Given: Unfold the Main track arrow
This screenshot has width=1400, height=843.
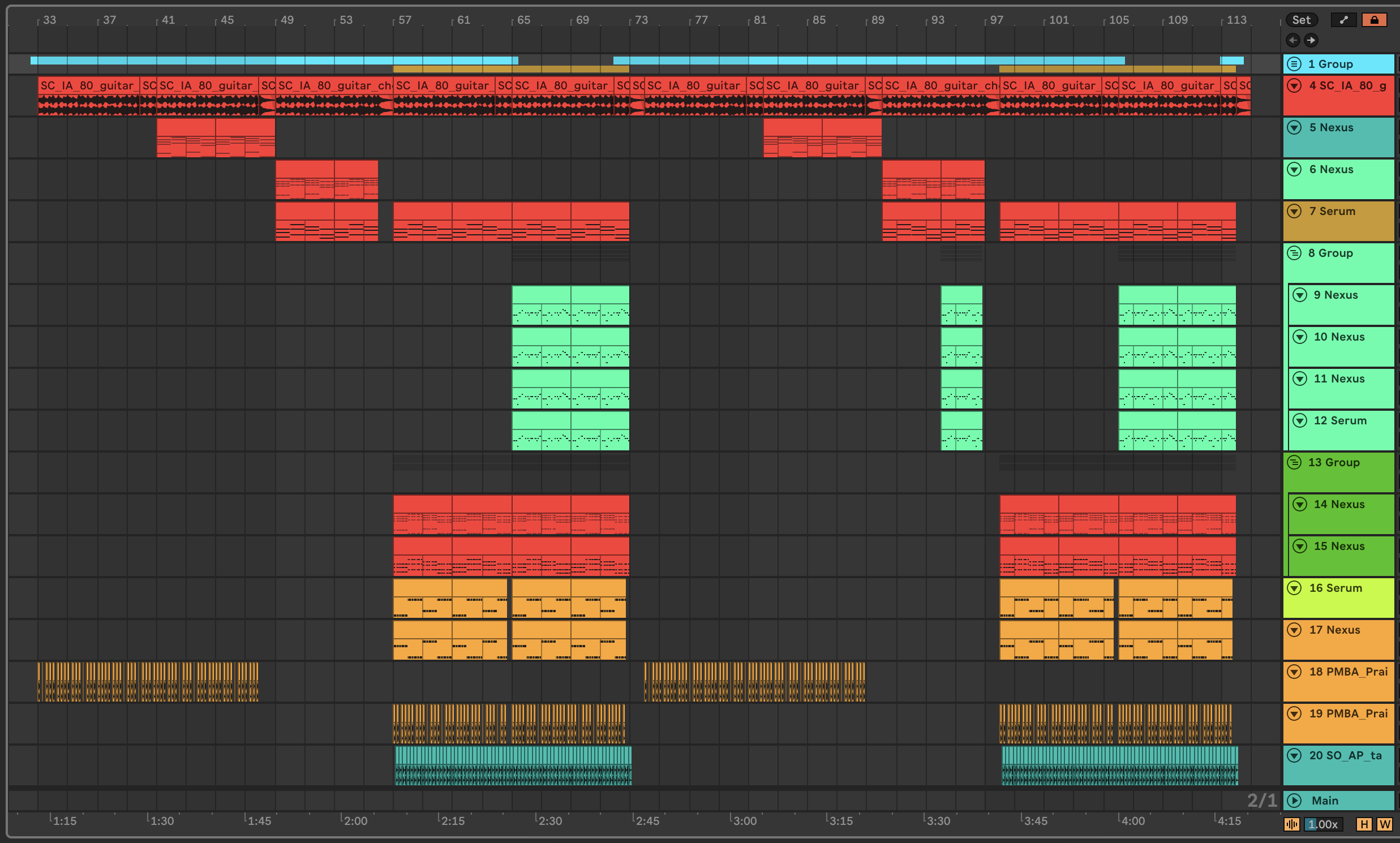Looking at the screenshot, I should [x=1294, y=801].
